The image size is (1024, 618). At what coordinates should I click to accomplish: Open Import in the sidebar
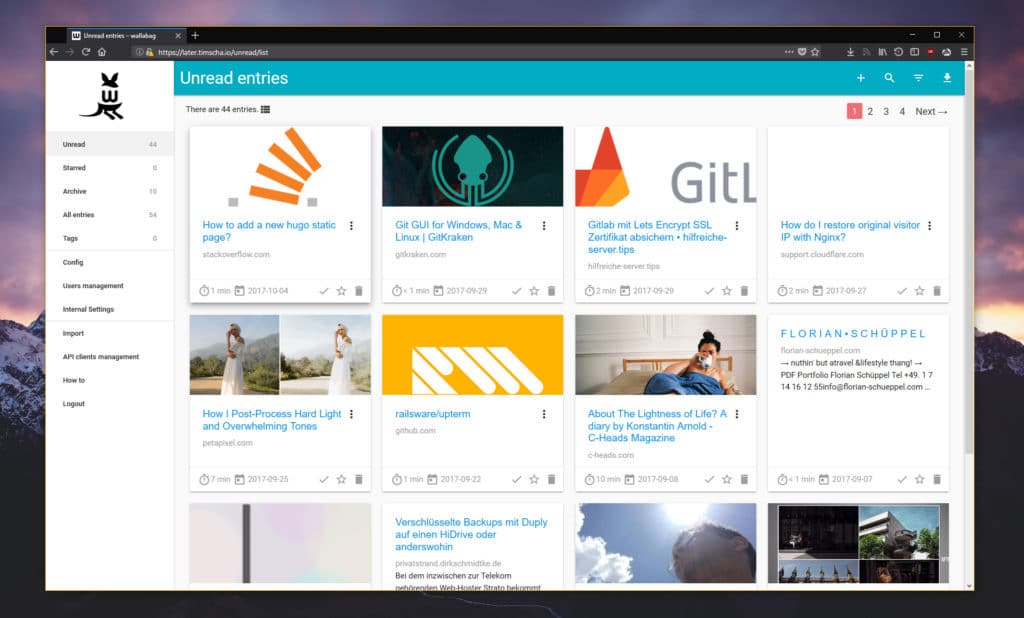(110, 333)
